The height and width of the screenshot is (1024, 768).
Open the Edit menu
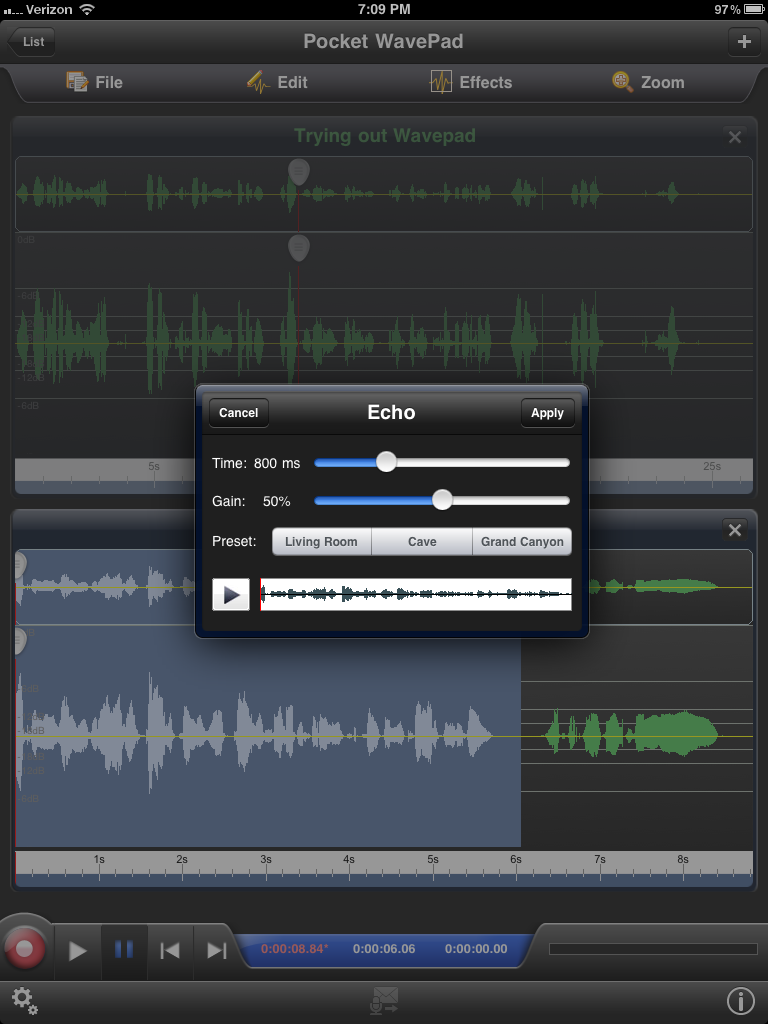point(277,82)
